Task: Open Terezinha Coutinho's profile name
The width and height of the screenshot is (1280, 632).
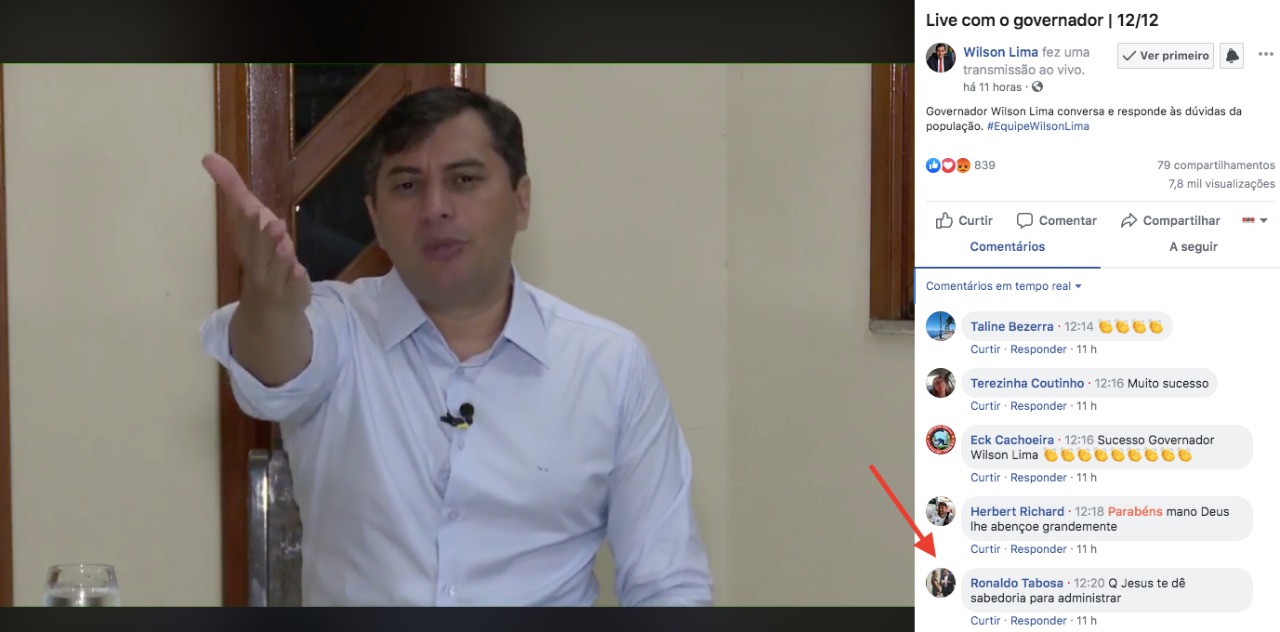Action: click(x=1027, y=384)
